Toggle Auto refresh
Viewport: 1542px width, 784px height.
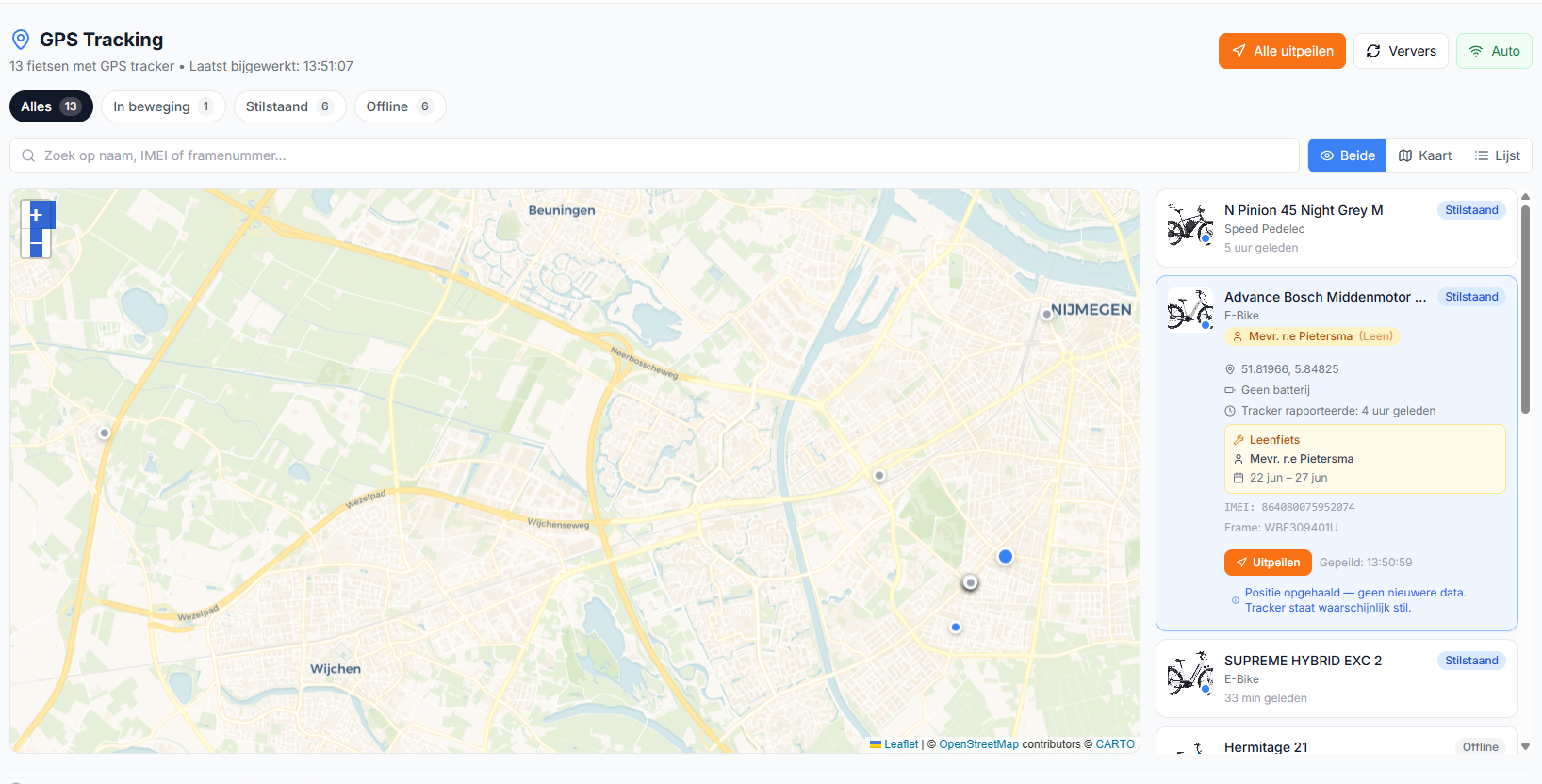point(1494,51)
